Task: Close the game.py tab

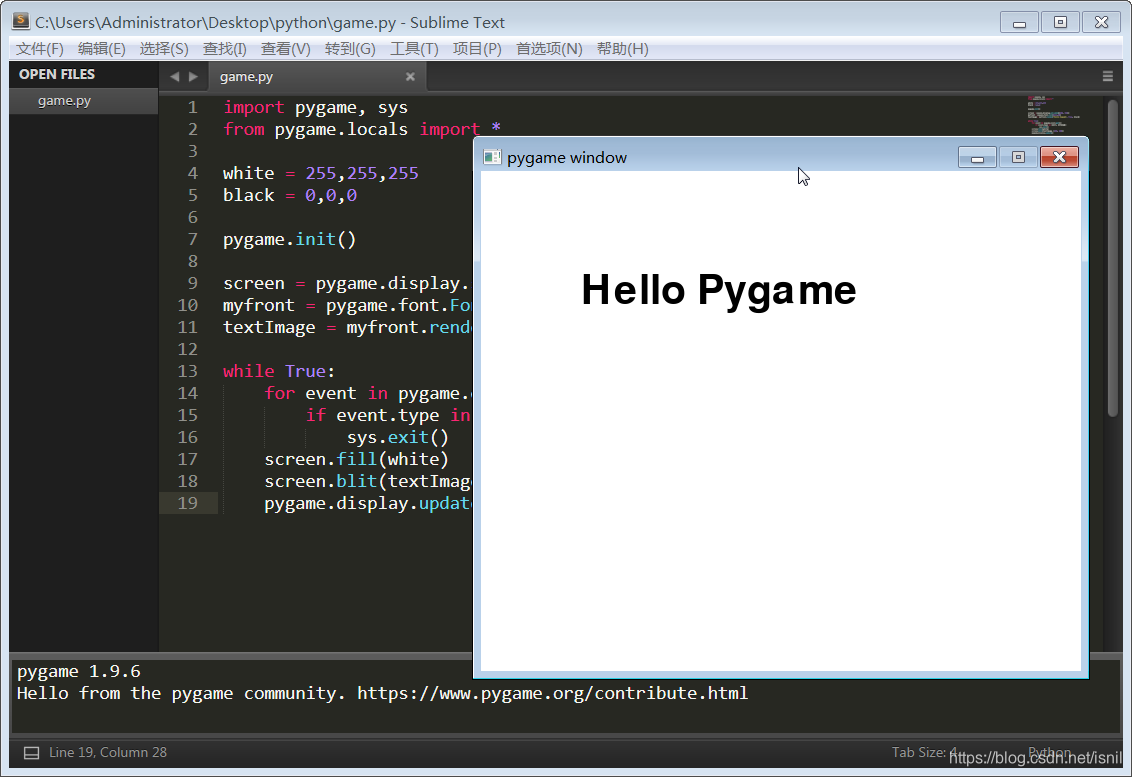Action: [410, 77]
